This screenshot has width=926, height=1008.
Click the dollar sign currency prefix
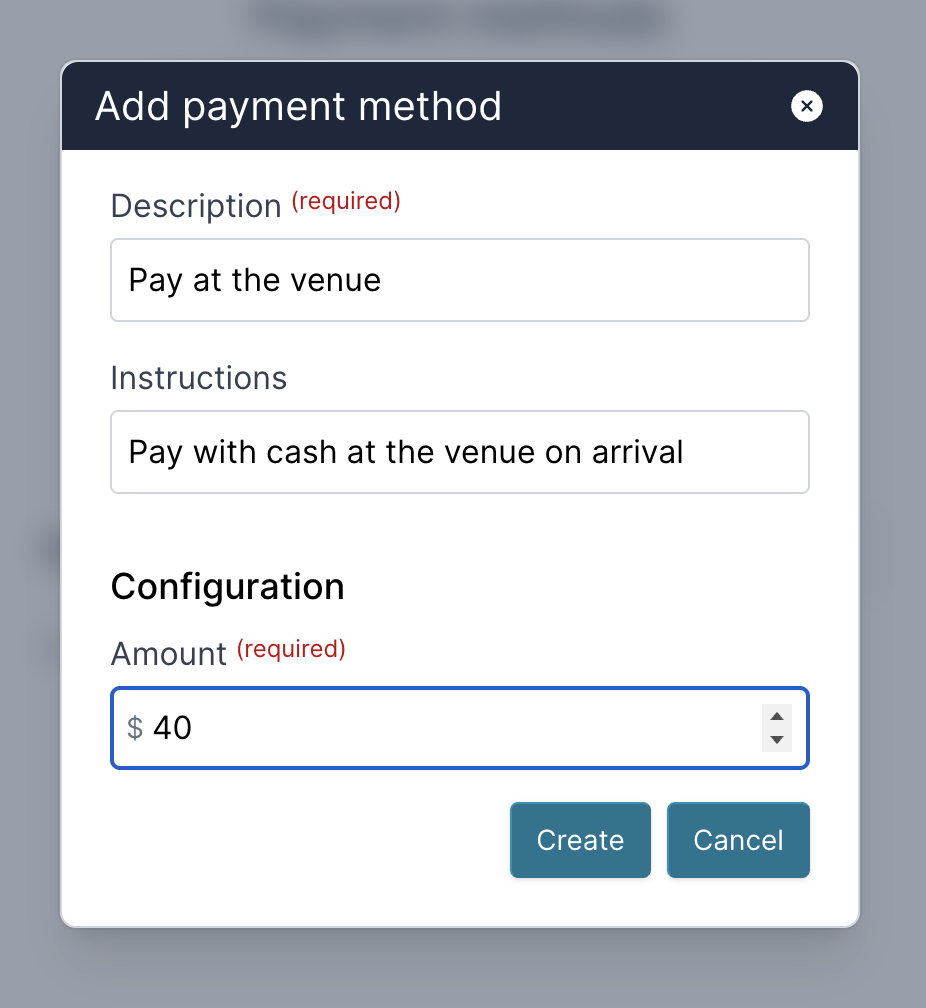[x=135, y=728]
